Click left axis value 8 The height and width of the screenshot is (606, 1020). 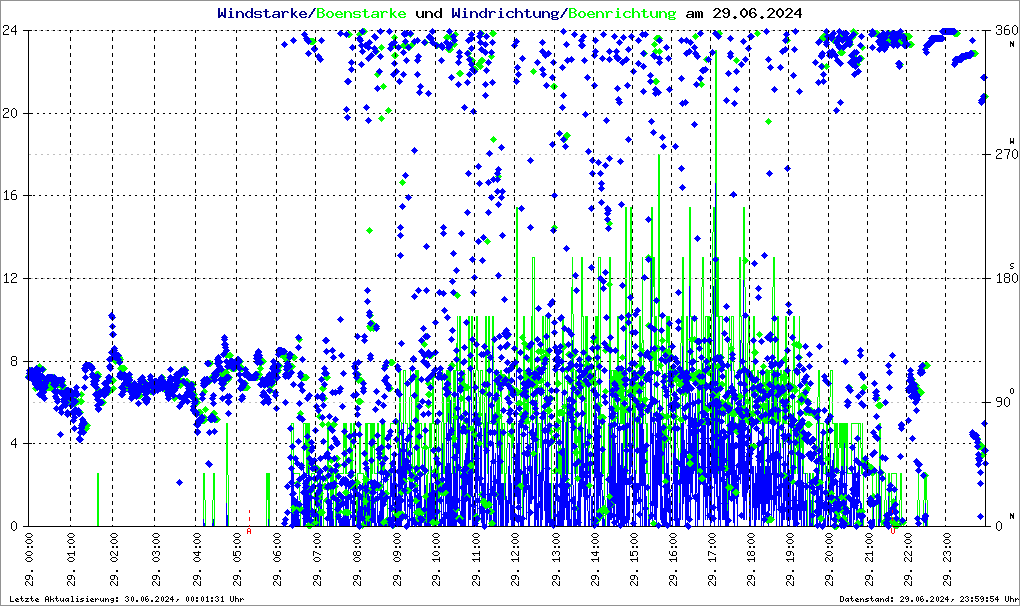click(14, 361)
